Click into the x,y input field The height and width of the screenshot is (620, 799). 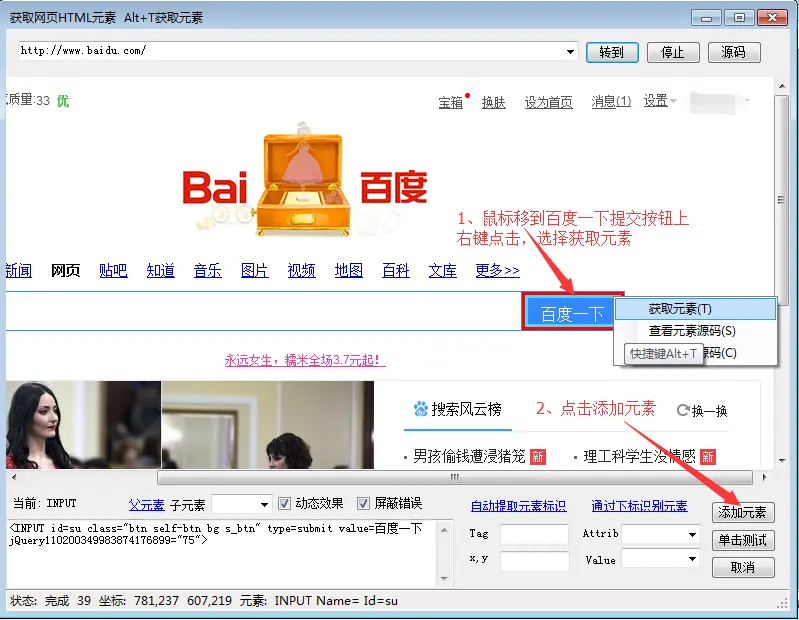[x=534, y=560]
